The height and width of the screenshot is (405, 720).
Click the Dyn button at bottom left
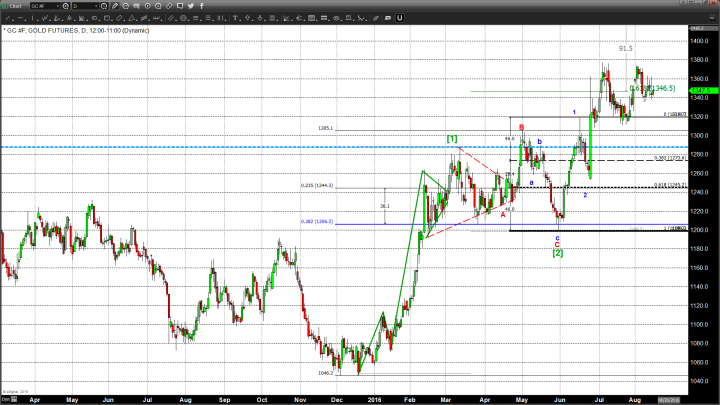(x=7, y=399)
